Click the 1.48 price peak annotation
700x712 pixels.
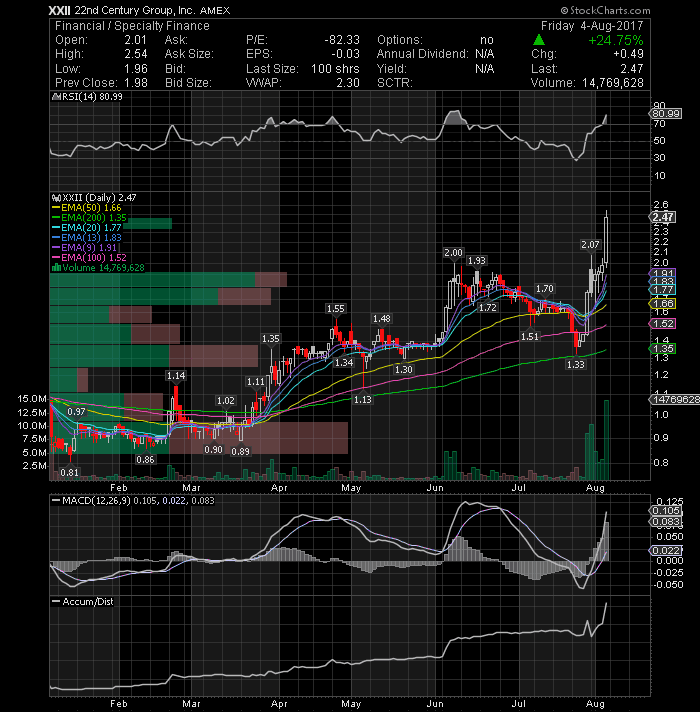(381, 319)
